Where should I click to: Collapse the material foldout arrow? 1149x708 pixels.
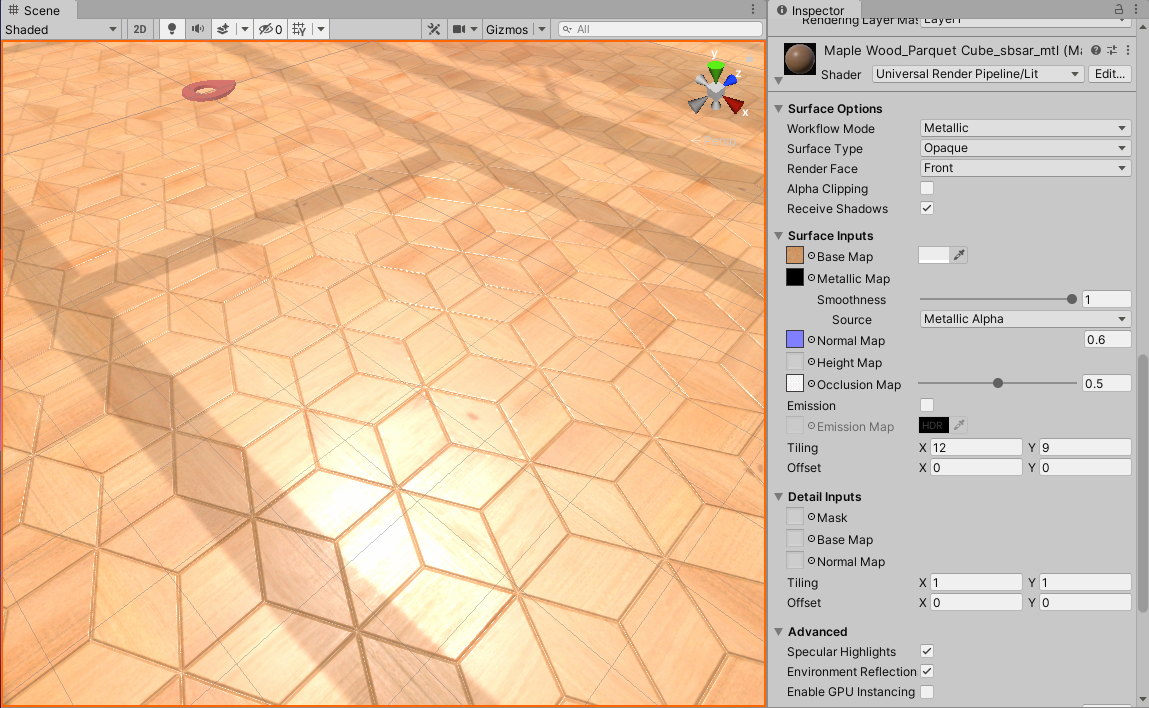coord(778,81)
